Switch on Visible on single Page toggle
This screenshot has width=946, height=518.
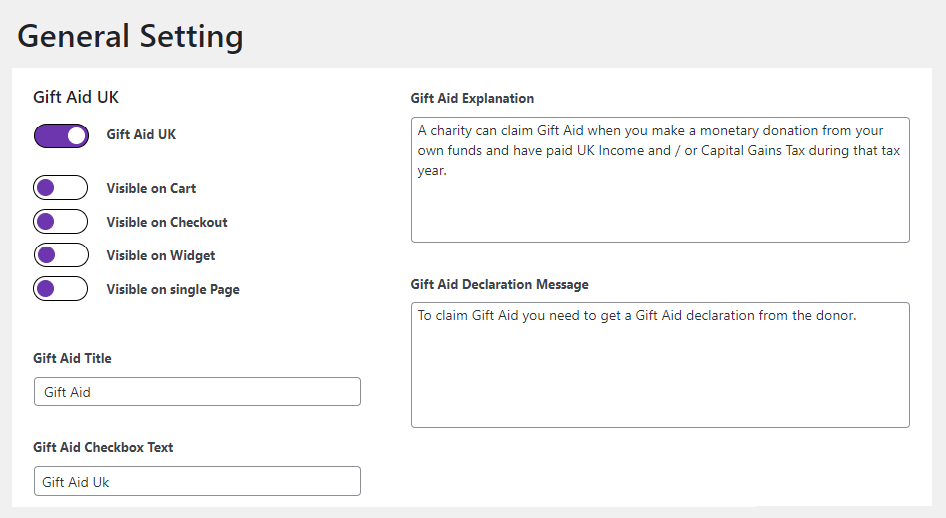pyautogui.click(x=61, y=289)
